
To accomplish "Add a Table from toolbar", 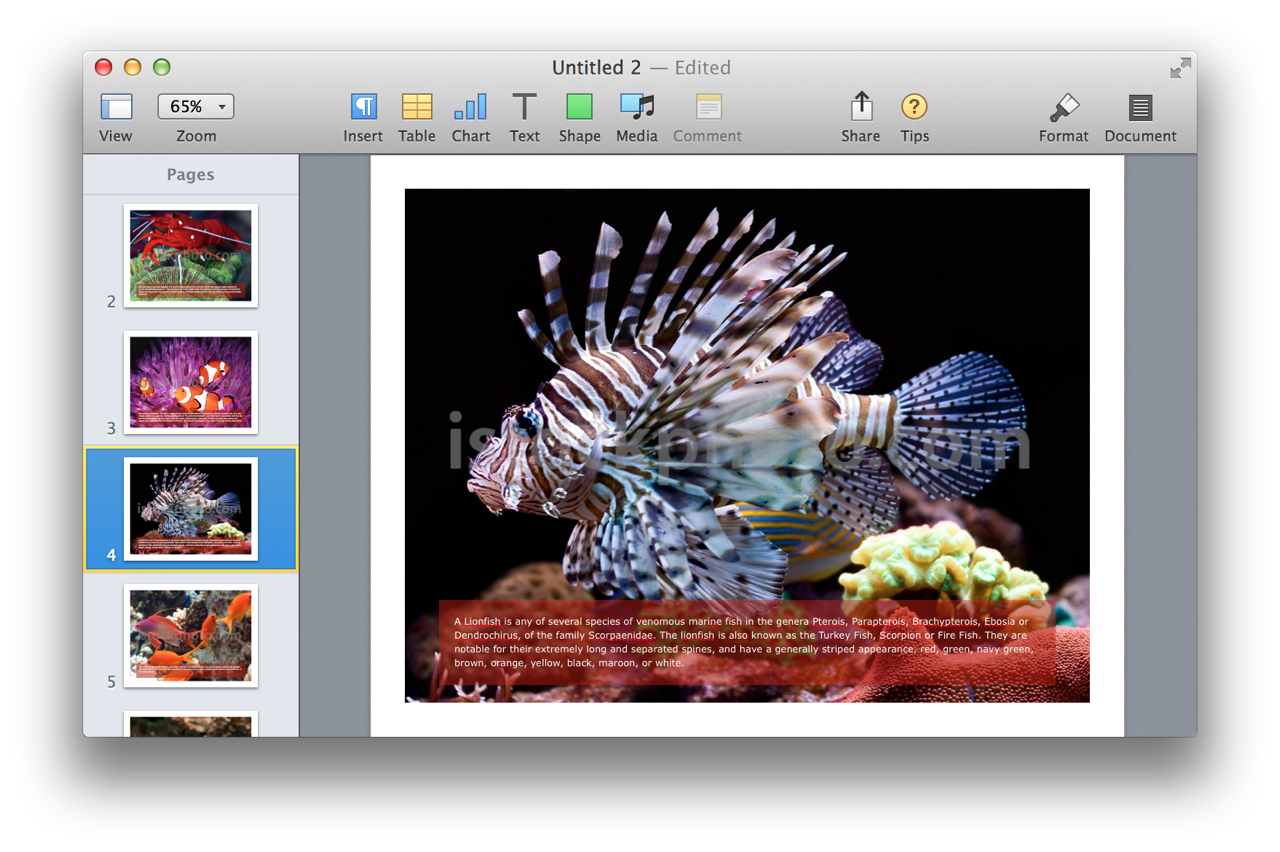I will click(x=417, y=106).
